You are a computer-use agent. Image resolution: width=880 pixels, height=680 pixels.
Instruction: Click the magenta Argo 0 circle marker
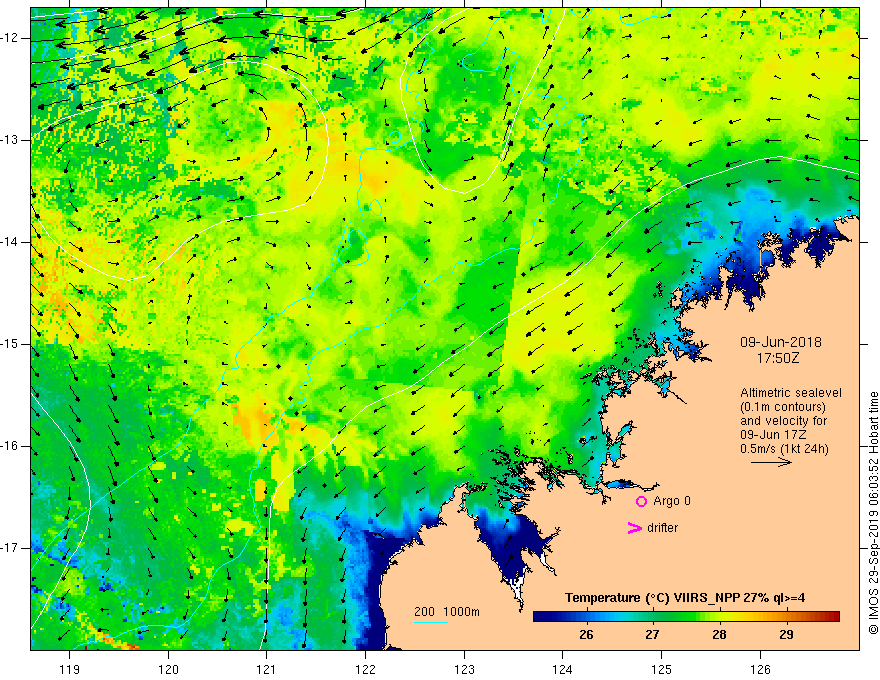click(x=641, y=502)
